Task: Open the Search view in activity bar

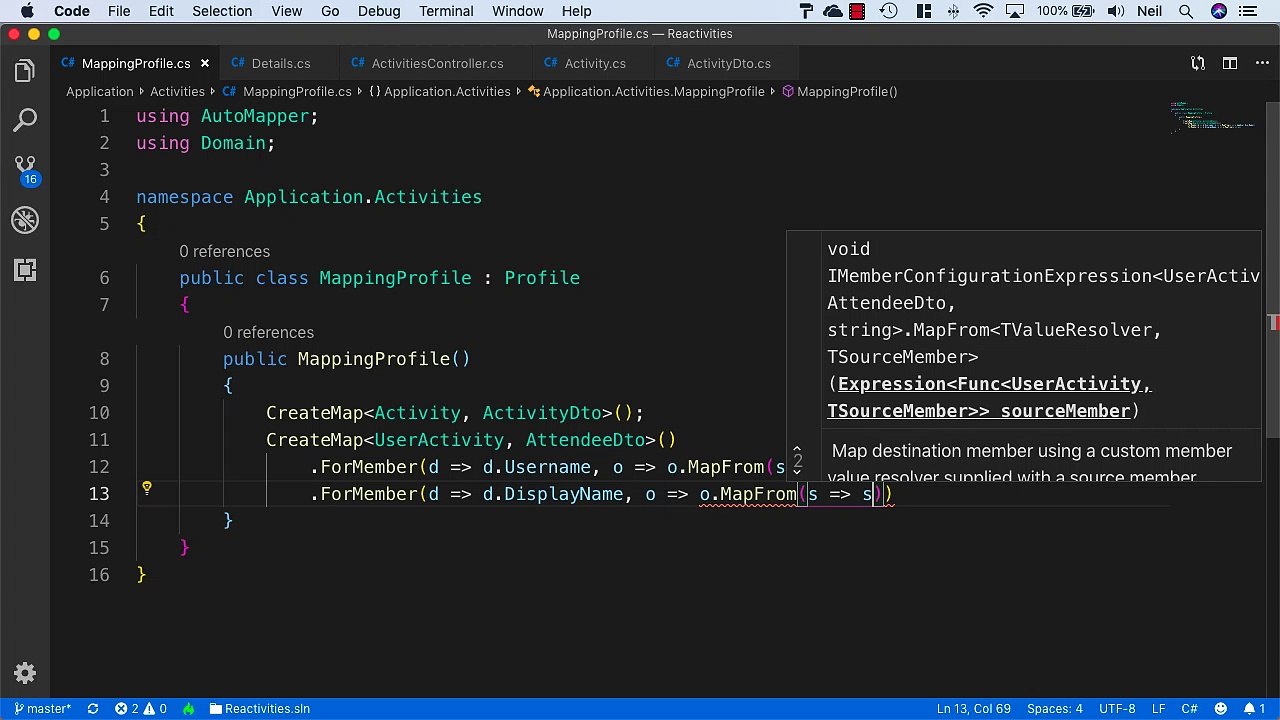Action: coord(25,121)
